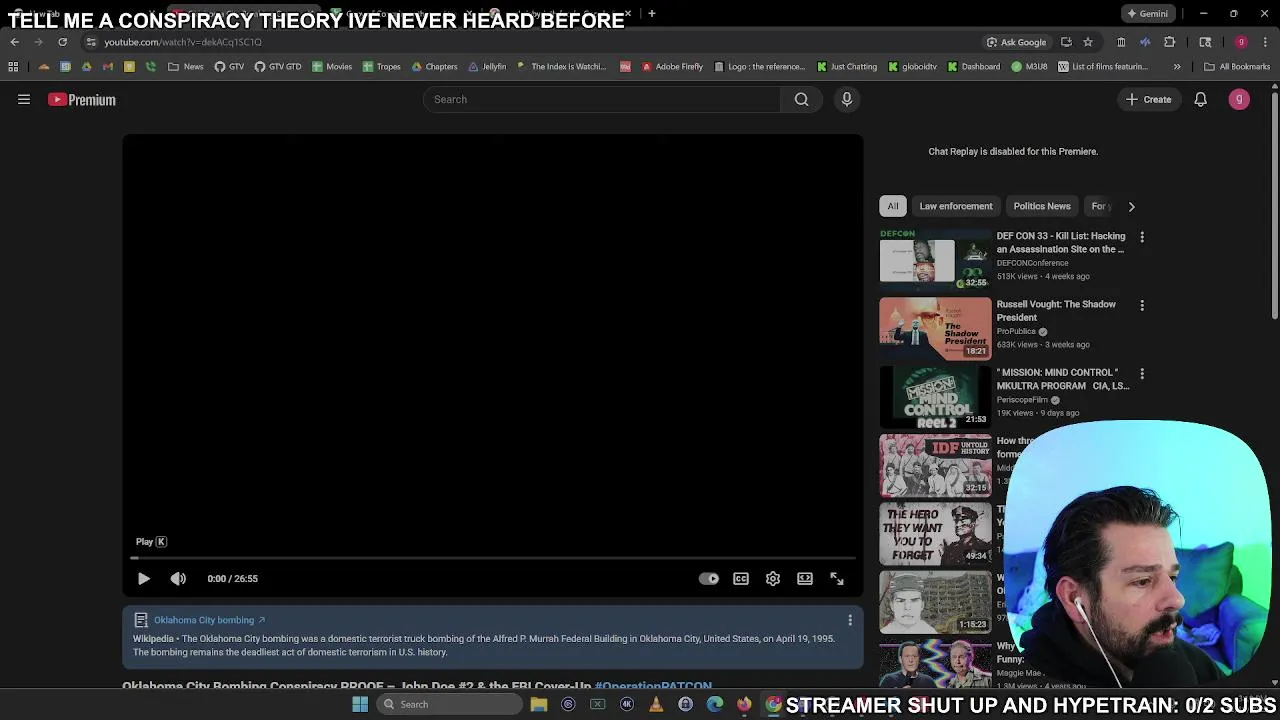Screen dimensions: 1280x720
Task: Launch VLC from the taskbar cone icon
Action: 656,704
